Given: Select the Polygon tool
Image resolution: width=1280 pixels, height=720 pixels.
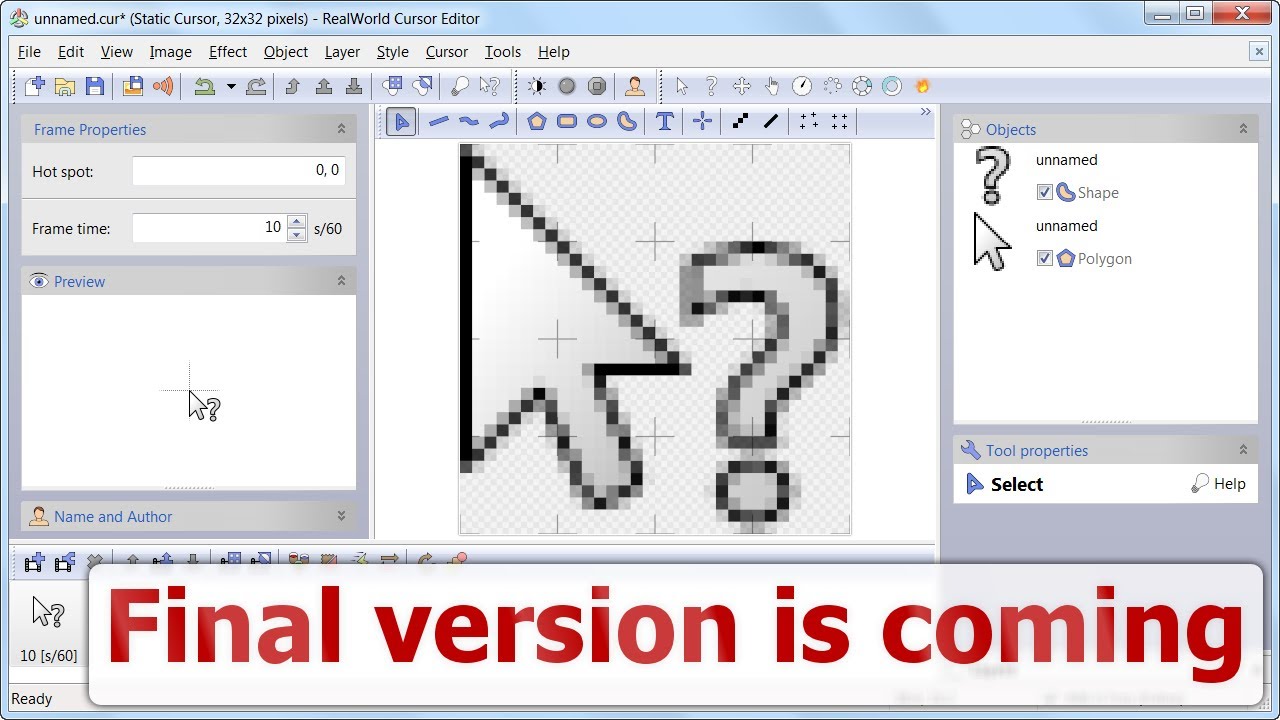Looking at the screenshot, I should tap(537, 122).
